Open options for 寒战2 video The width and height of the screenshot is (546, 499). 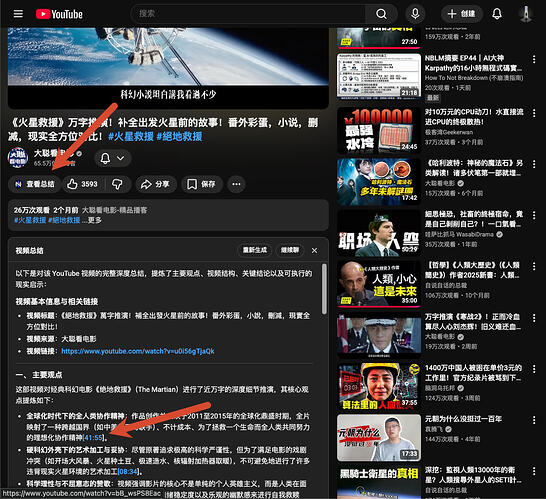pyautogui.click(x=534, y=318)
